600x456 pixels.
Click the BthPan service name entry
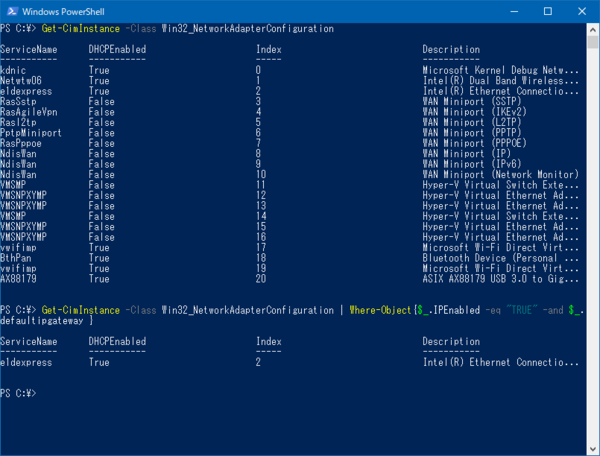point(16,256)
